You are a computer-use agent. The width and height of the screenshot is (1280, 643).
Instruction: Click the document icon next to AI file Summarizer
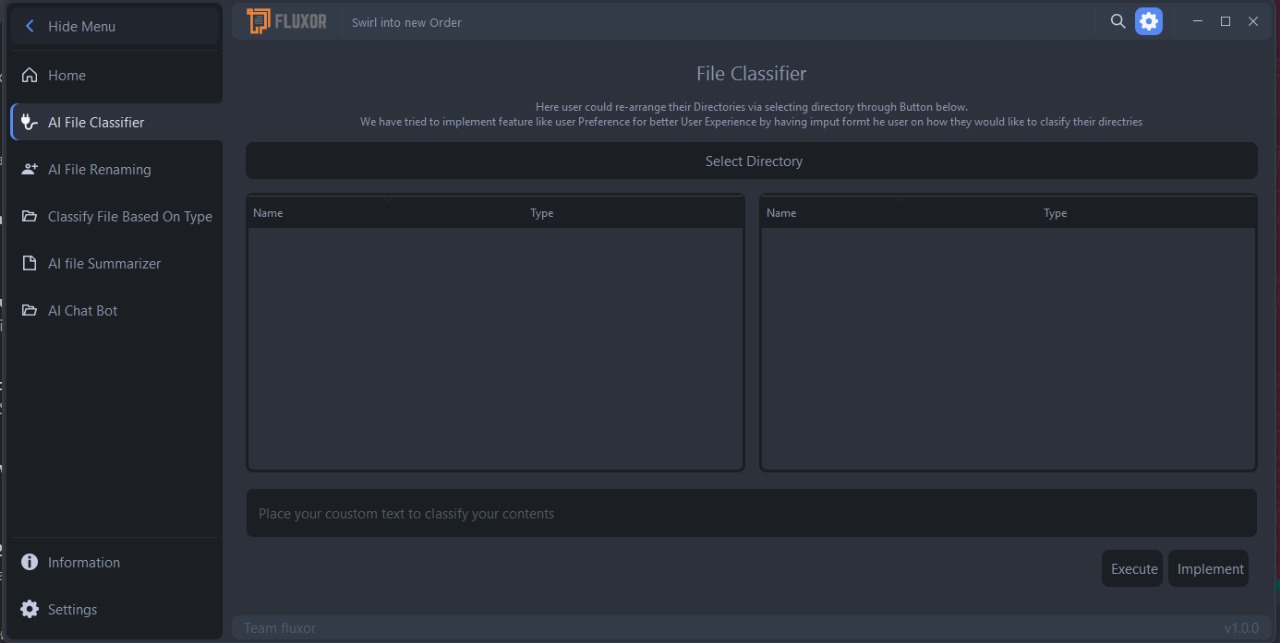(28, 263)
